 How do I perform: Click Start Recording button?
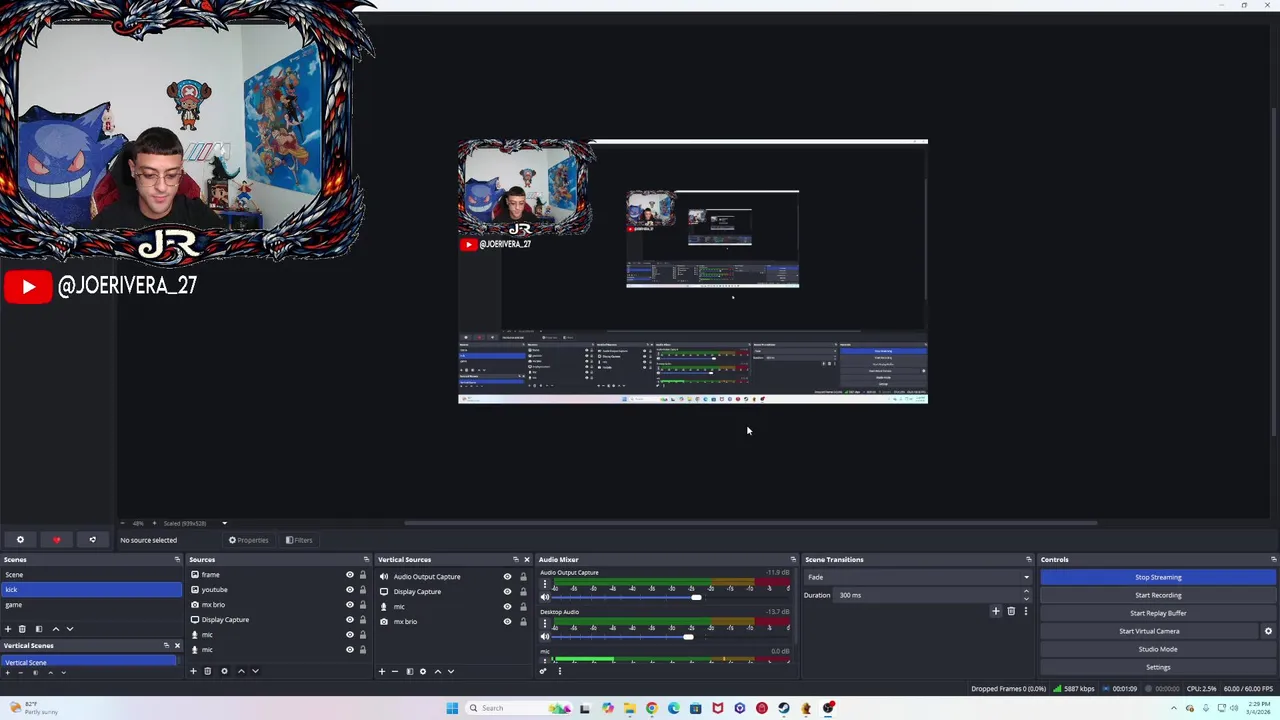[1158, 595]
